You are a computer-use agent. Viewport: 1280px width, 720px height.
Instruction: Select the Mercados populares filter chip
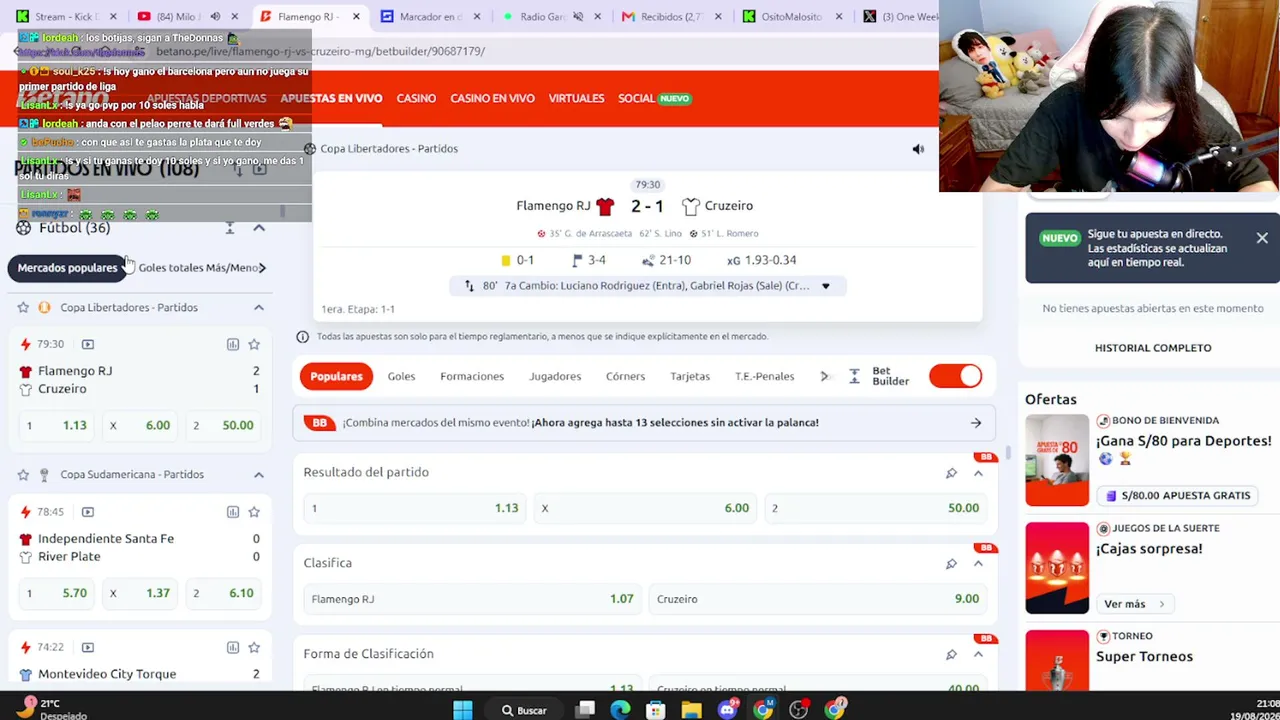tap(68, 267)
